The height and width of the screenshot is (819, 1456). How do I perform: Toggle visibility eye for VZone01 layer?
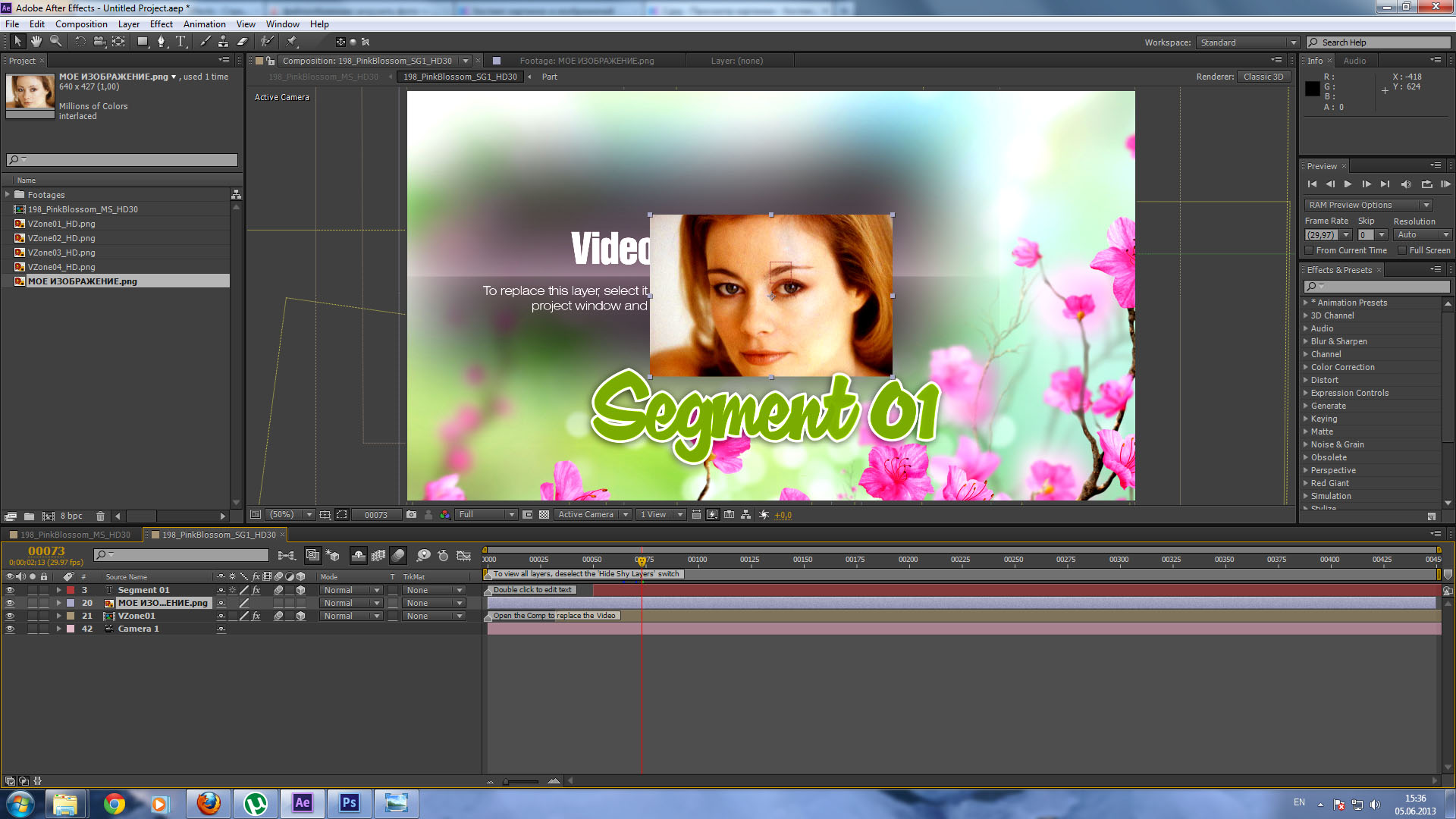pos(9,615)
